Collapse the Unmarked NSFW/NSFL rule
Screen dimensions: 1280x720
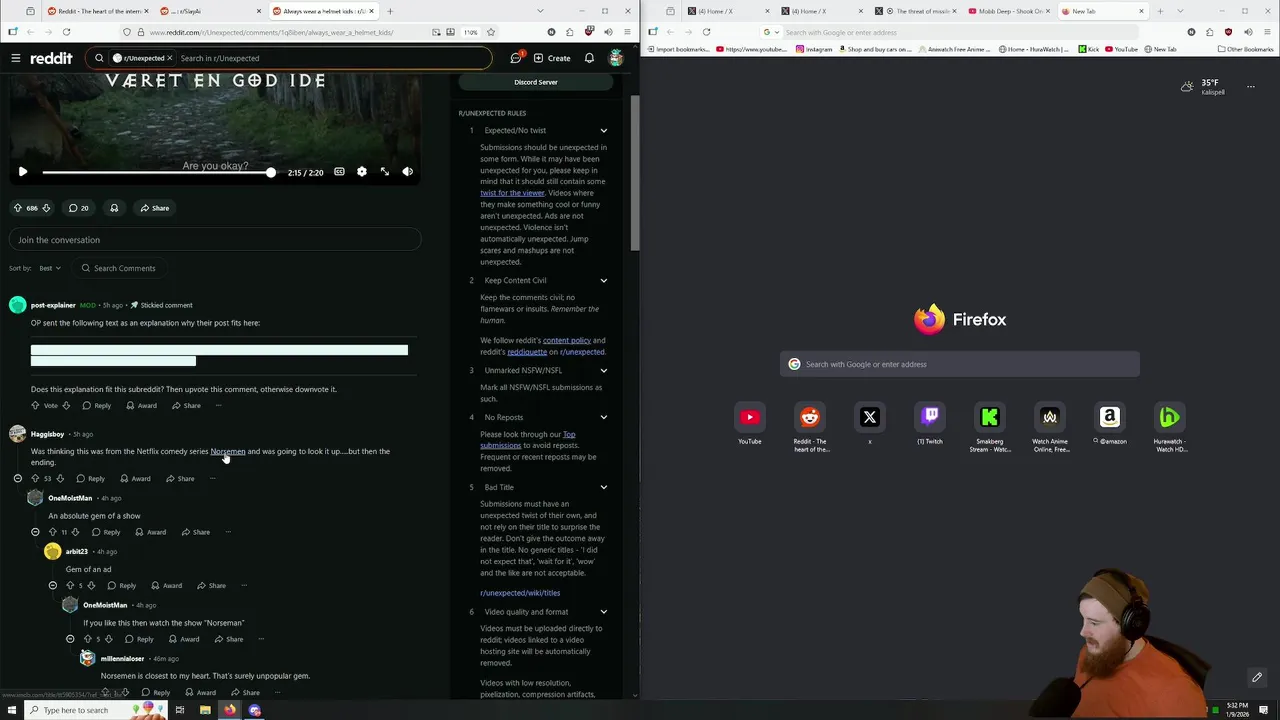pos(603,371)
